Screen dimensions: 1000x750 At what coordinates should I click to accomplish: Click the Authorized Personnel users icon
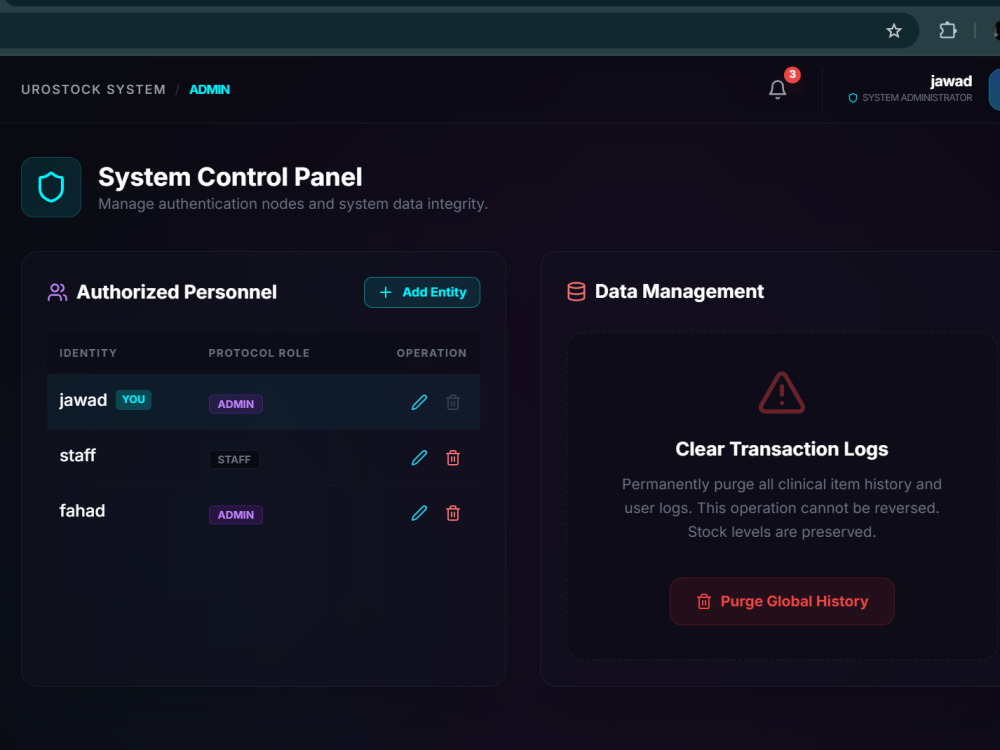coord(57,292)
